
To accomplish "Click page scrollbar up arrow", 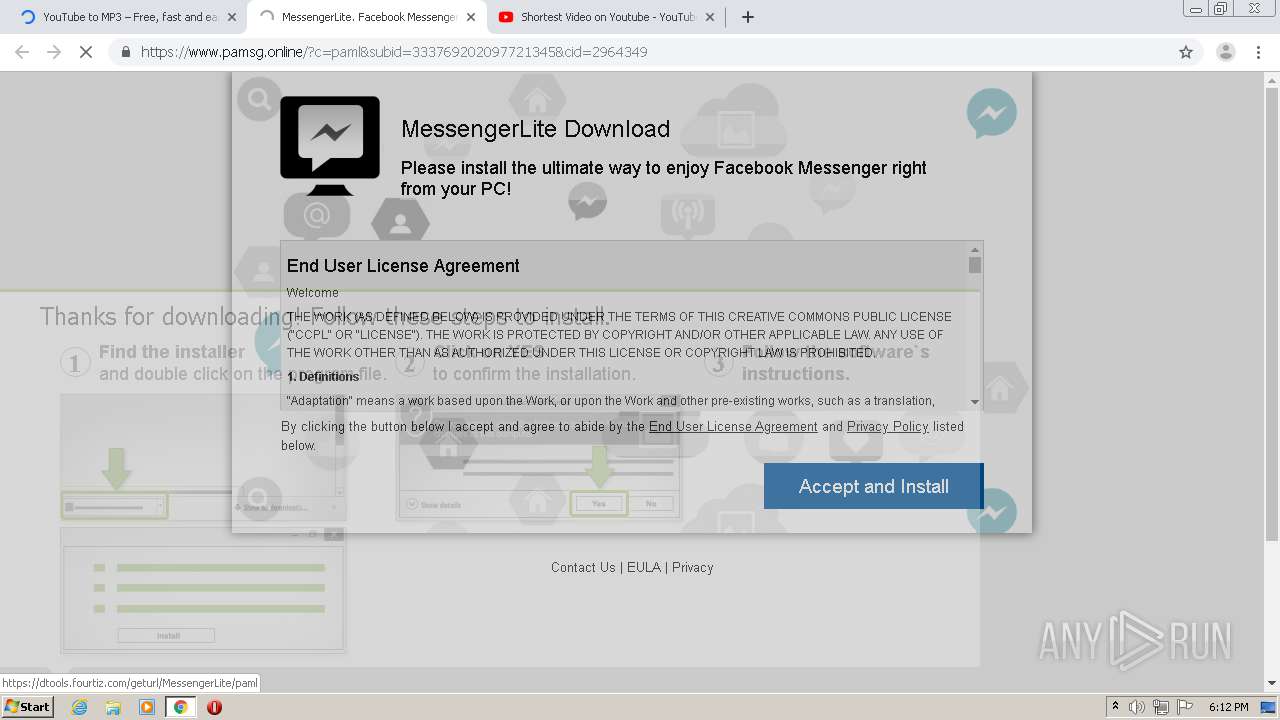I will pyautogui.click(x=1272, y=79).
